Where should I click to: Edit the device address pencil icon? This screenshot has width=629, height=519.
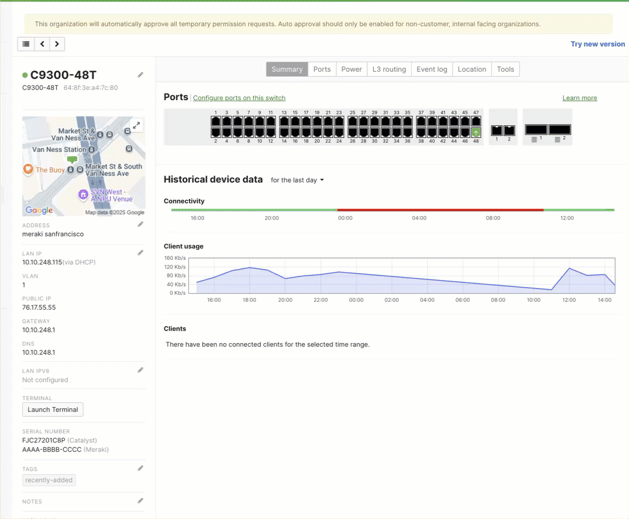[140, 225]
